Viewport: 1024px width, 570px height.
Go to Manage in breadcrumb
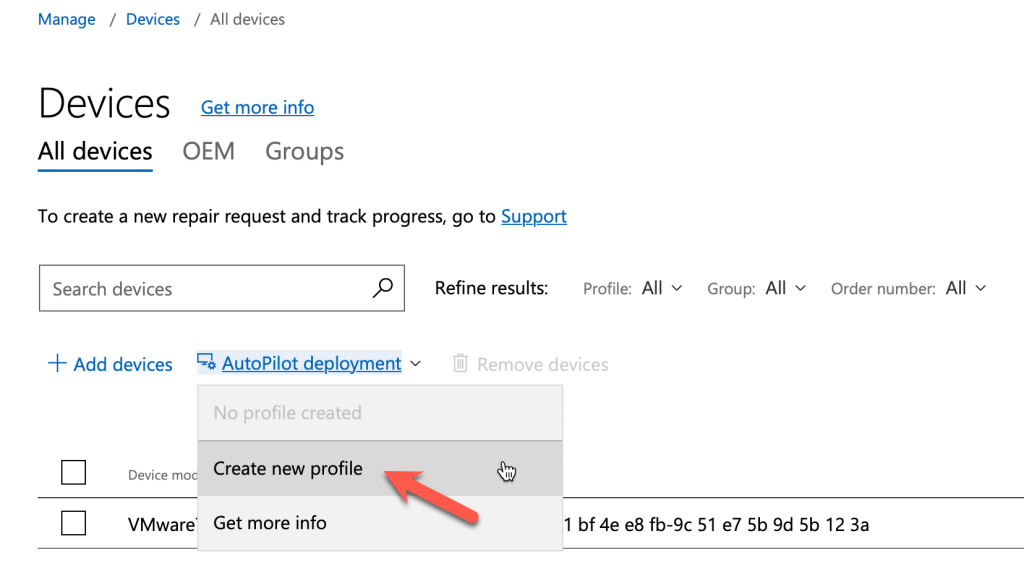click(66, 19)
